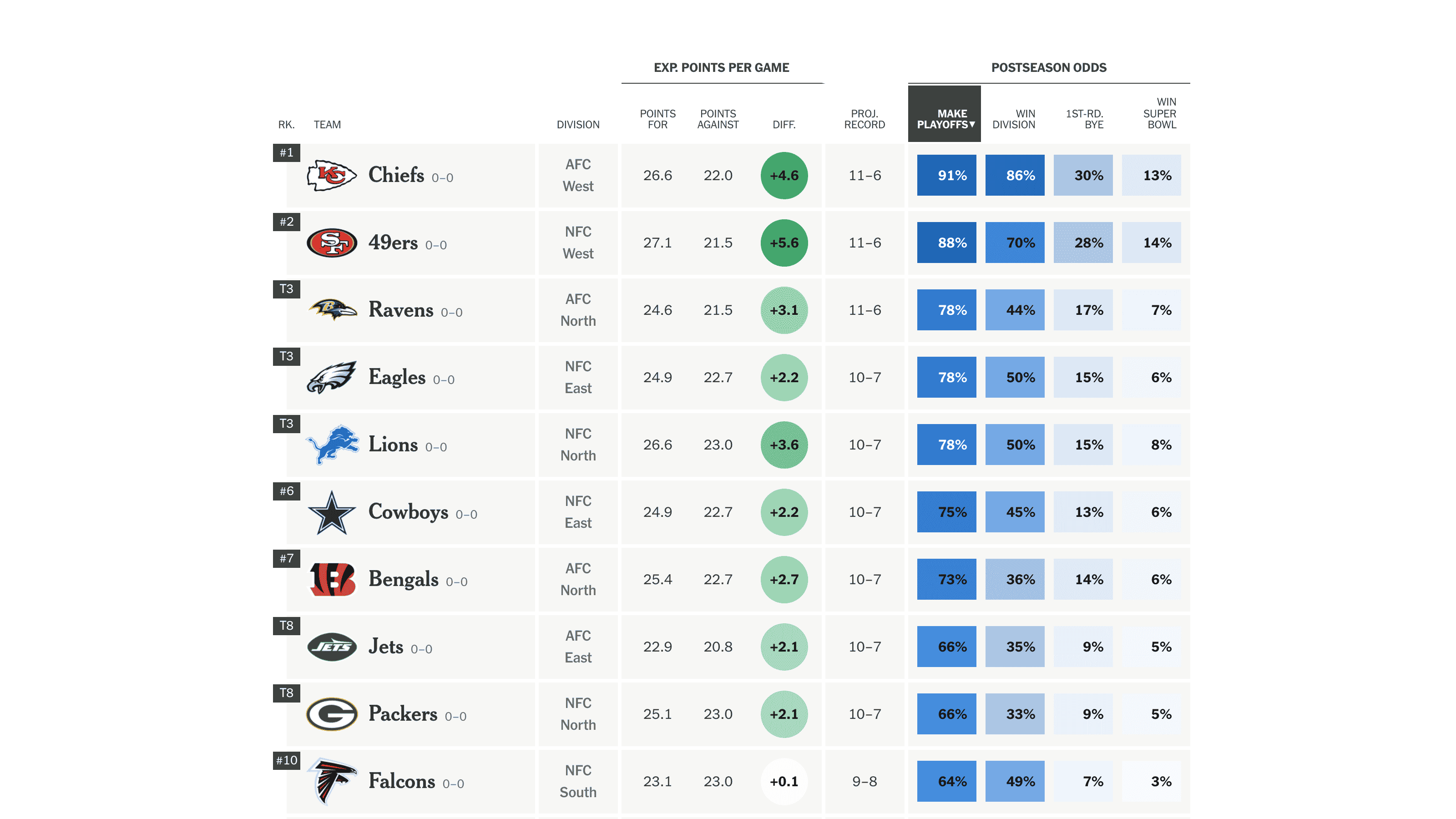Click the Chiefs 91% playoff odds cell
Image resolution: width=1456 pixels, height=819 pixels.
(x=947, y=175)
